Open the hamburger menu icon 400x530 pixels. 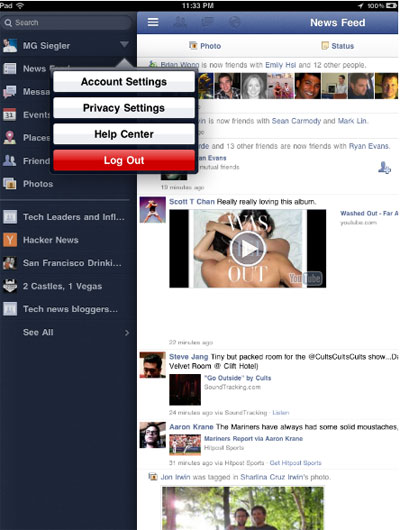153,22
